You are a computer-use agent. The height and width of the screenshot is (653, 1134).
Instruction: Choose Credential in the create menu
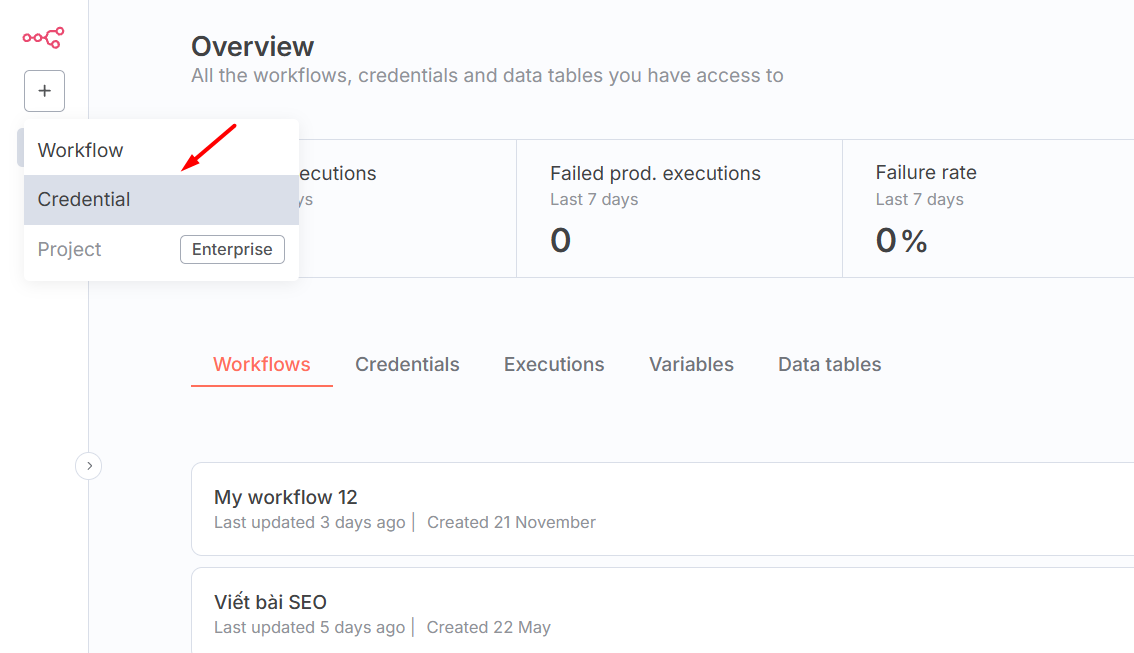pos(84,200)
